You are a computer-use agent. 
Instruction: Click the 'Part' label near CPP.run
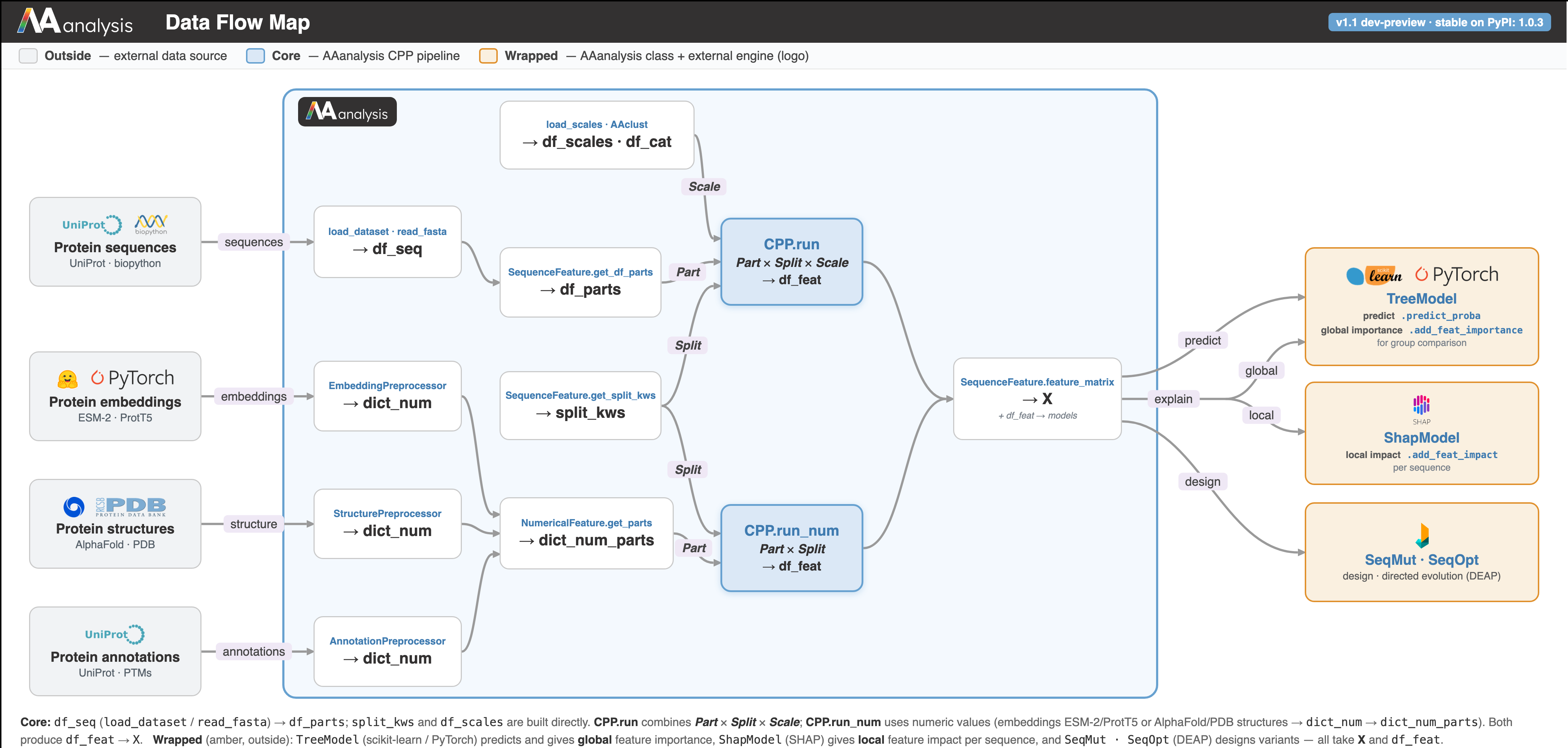click(688, 272)
